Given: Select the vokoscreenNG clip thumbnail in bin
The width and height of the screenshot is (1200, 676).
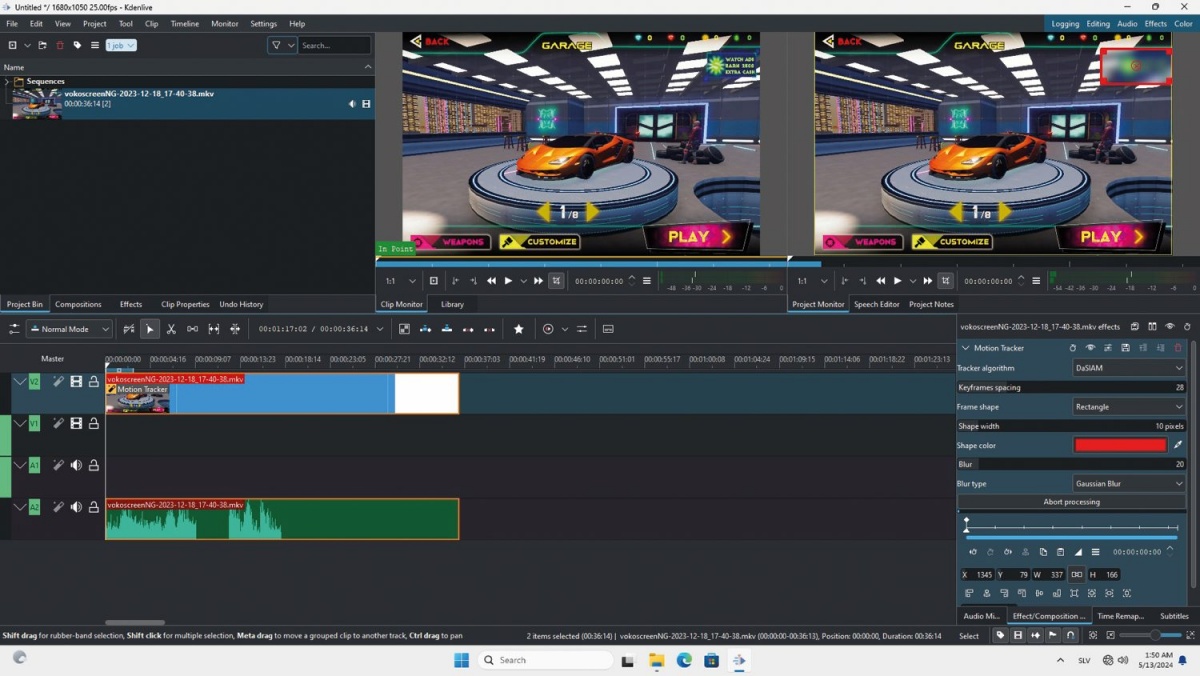Looking at the screenshot, I should pyautogui.click(x=36, y=103).
